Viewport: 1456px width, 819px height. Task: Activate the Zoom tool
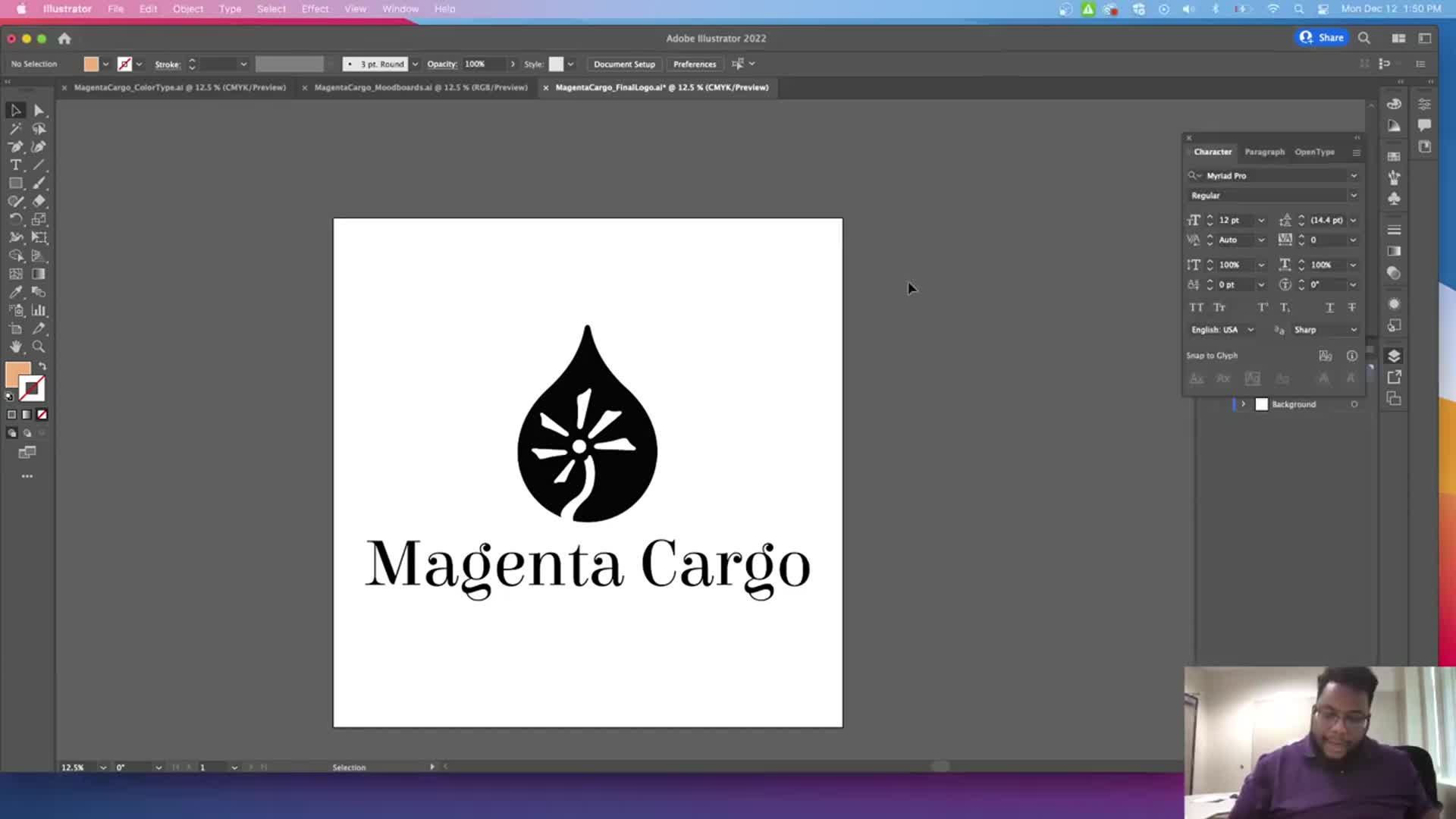(39, 347)
